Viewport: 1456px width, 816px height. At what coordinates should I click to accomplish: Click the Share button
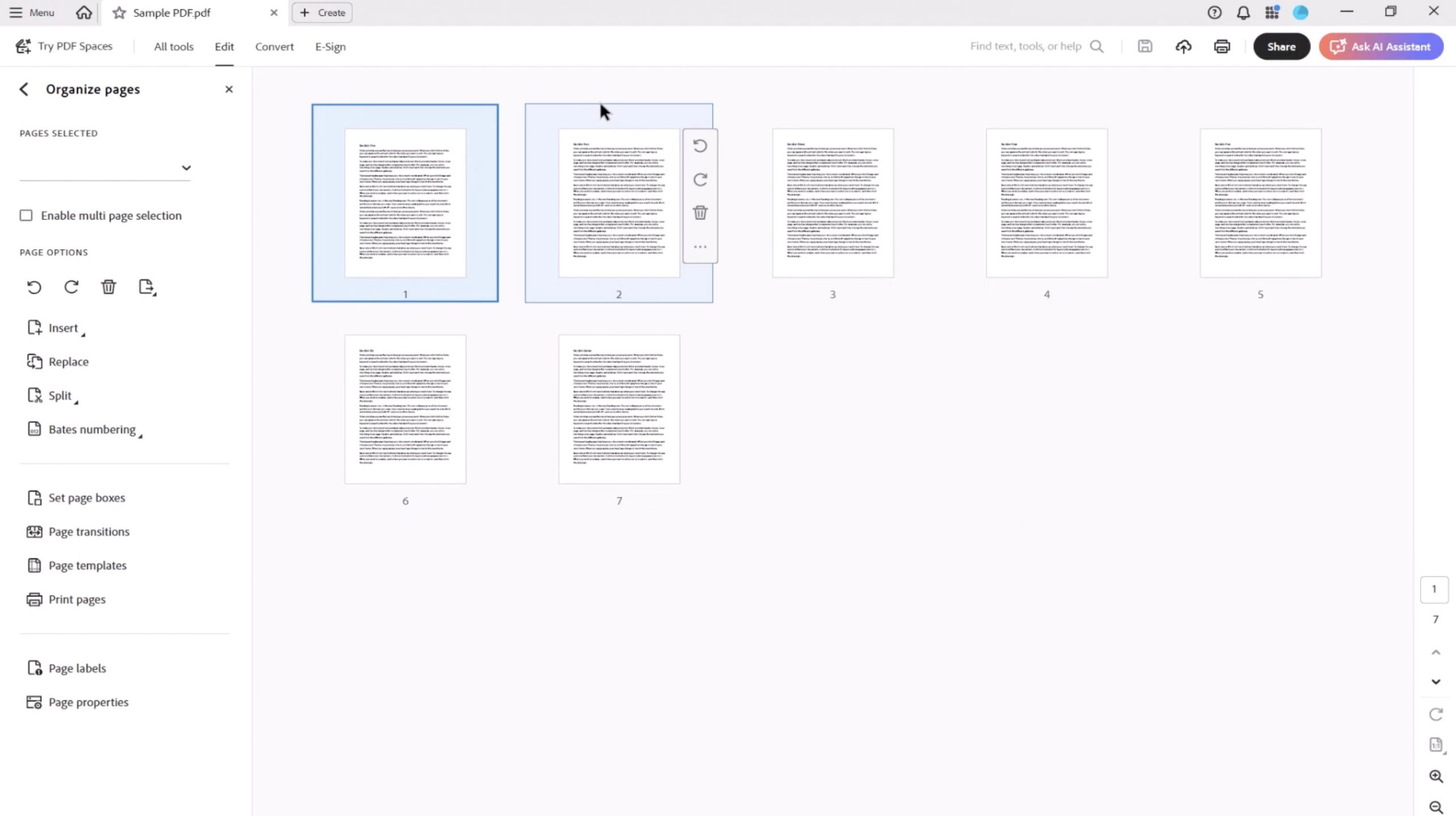tap(1281, 47)
